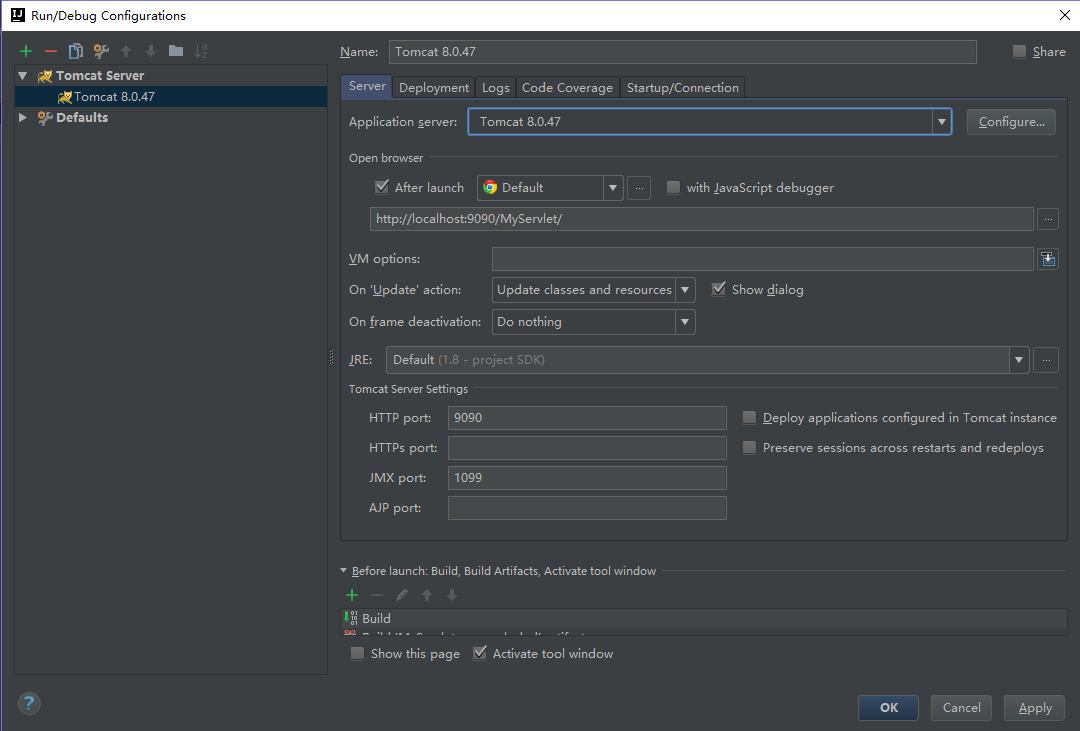Click the localhost URL field

click(x=702, y=219)
